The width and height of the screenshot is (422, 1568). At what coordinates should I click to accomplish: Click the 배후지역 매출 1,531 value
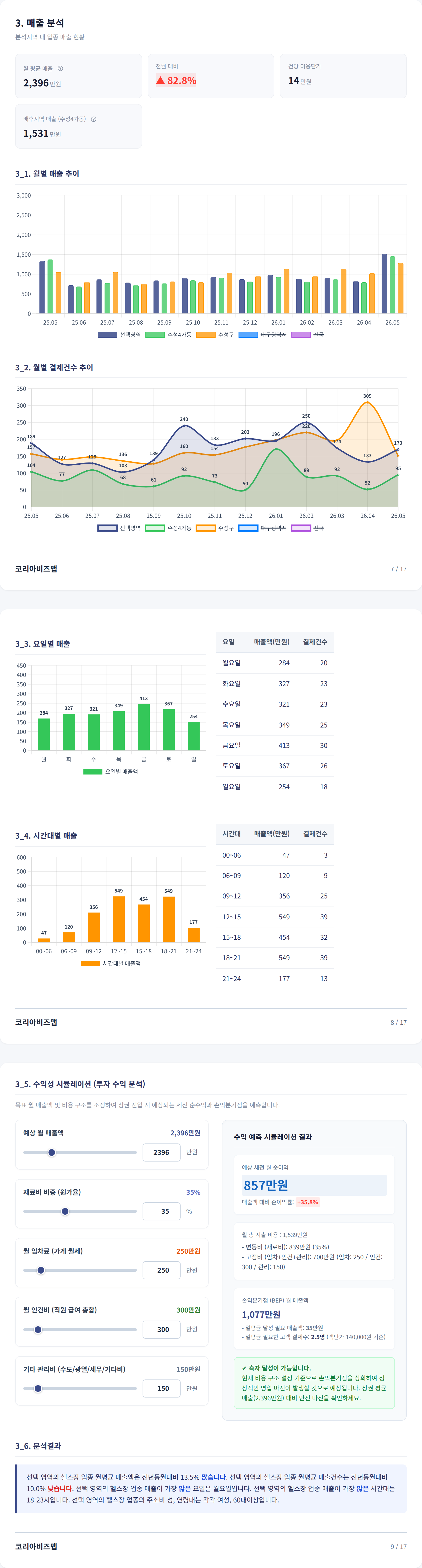36,133
